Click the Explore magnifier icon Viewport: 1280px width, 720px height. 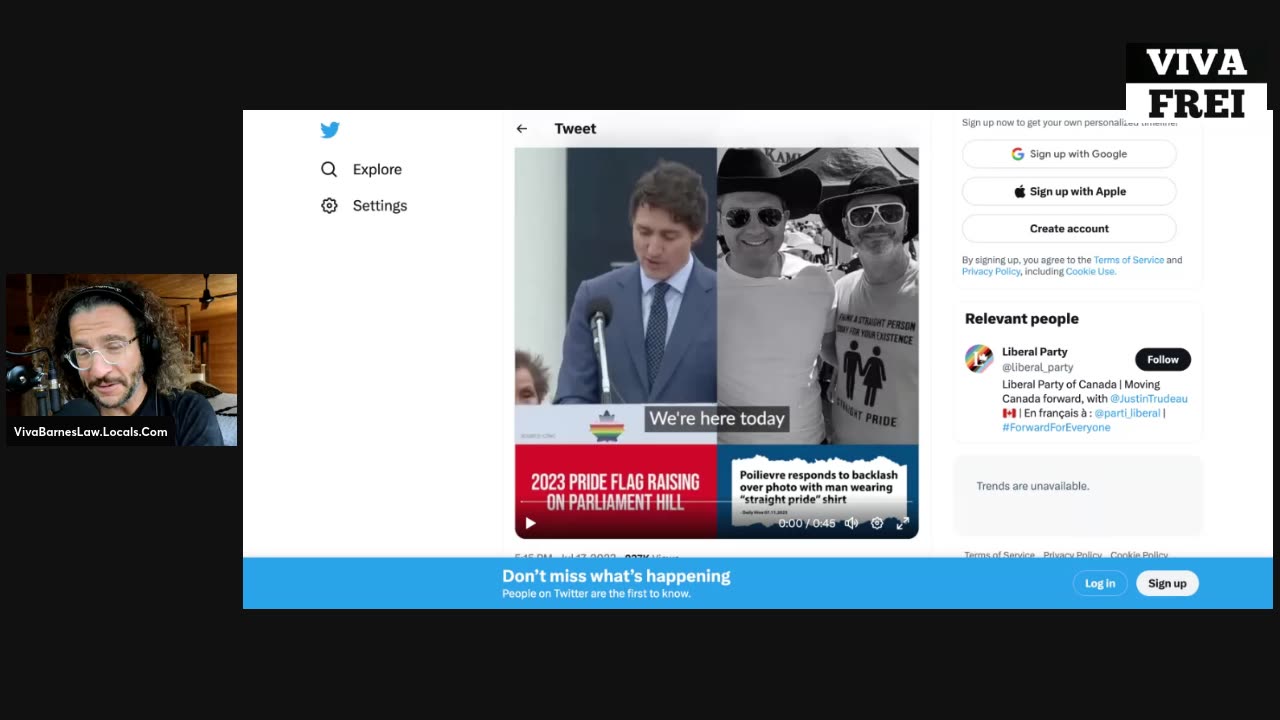pos(329,169)
